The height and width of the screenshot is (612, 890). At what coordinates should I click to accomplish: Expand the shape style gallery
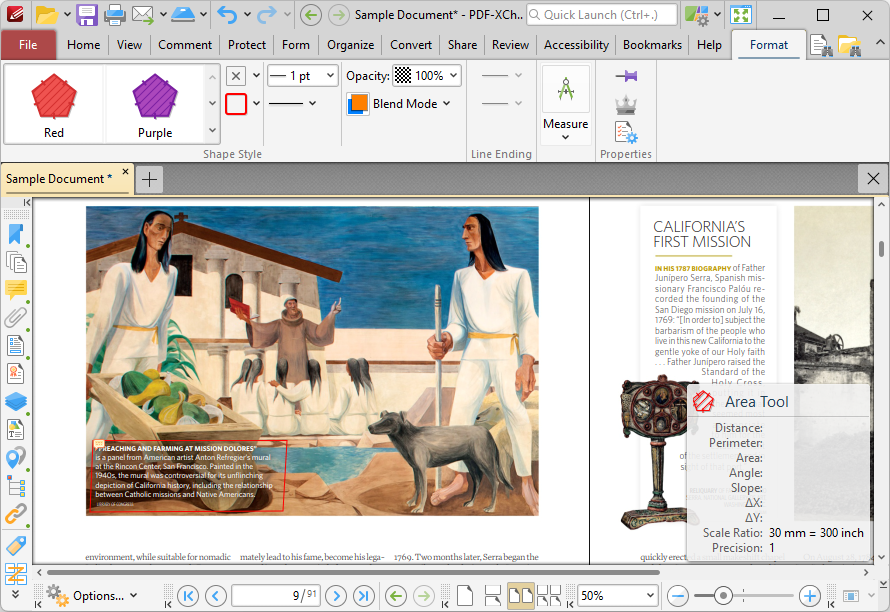[x=212, y=131]
